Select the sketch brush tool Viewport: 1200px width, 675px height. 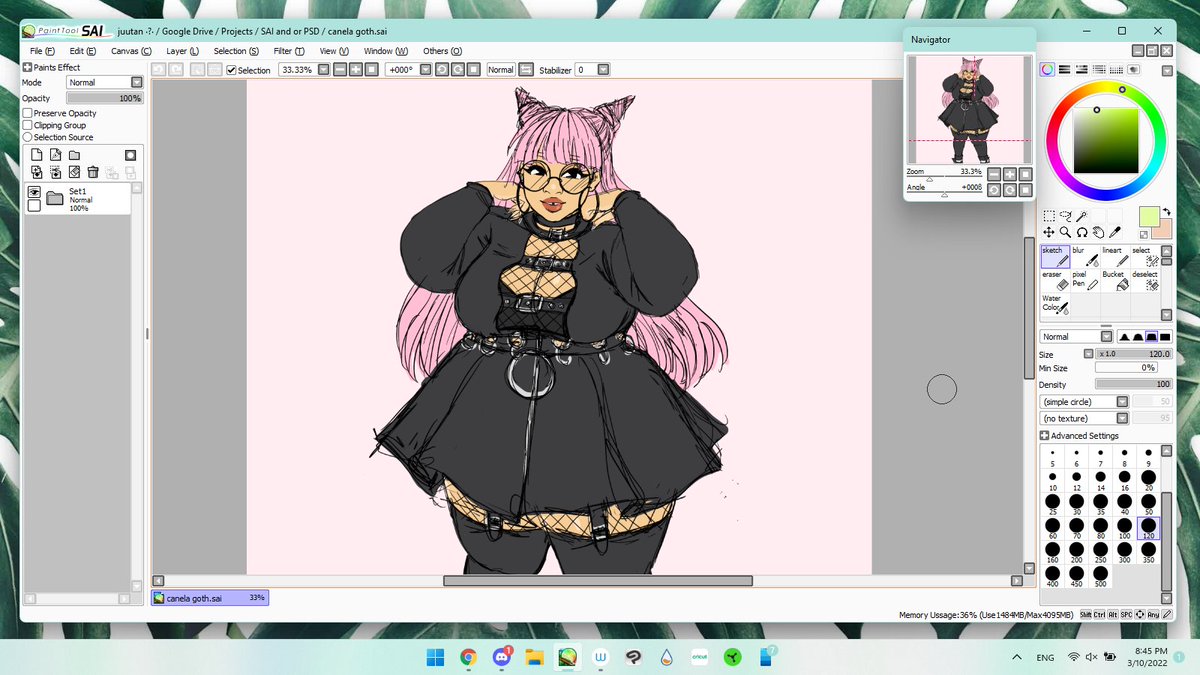tap(1055, 256)
